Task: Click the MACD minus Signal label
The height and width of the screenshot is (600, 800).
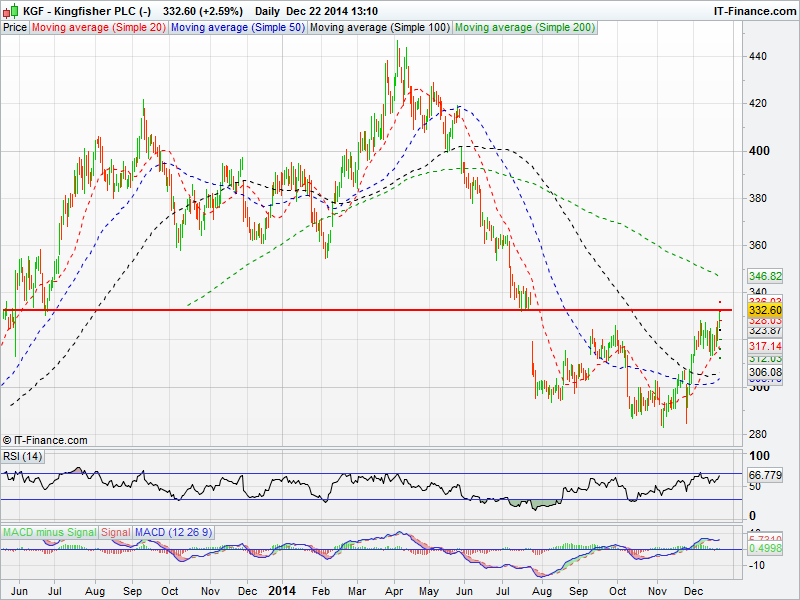Action: tap(49, 532)
